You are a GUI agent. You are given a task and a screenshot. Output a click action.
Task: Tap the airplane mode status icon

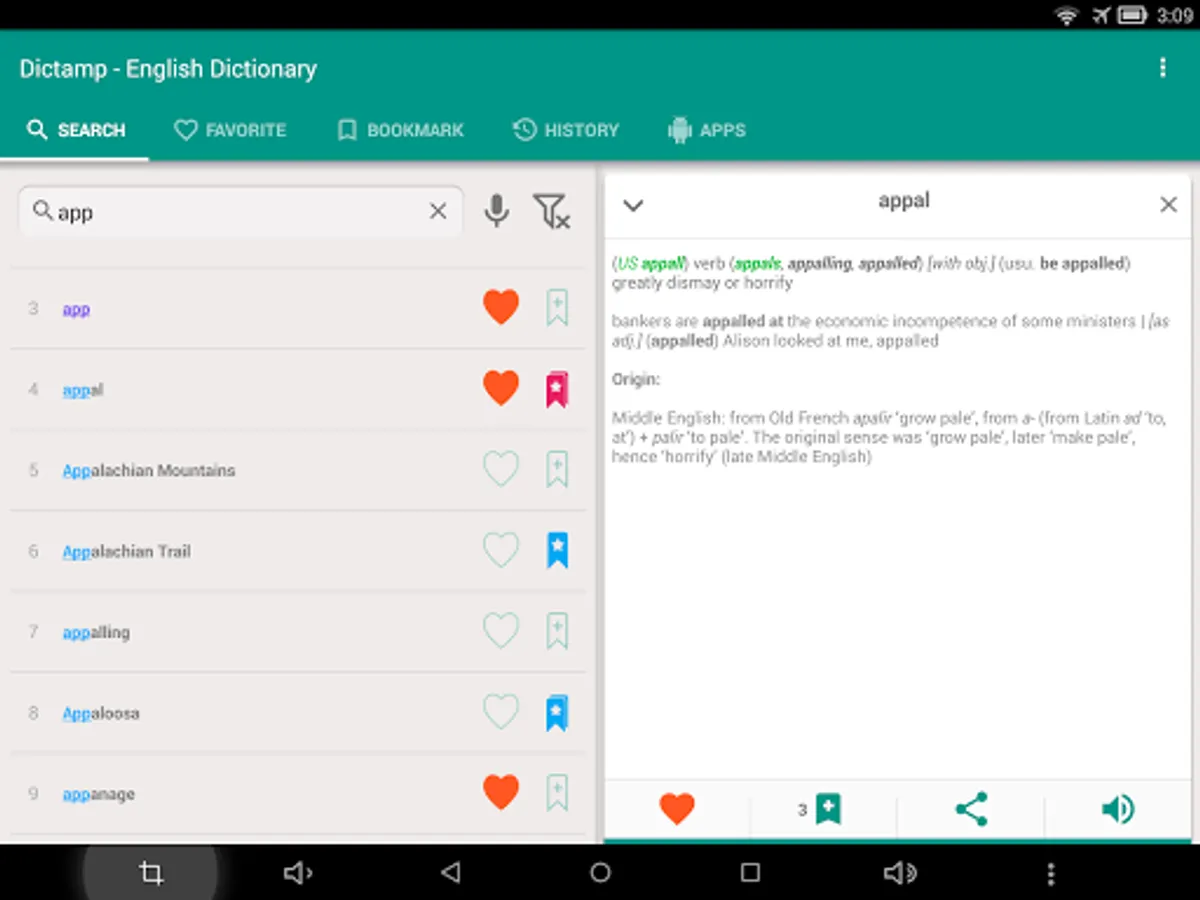(x=1101, y=15)
